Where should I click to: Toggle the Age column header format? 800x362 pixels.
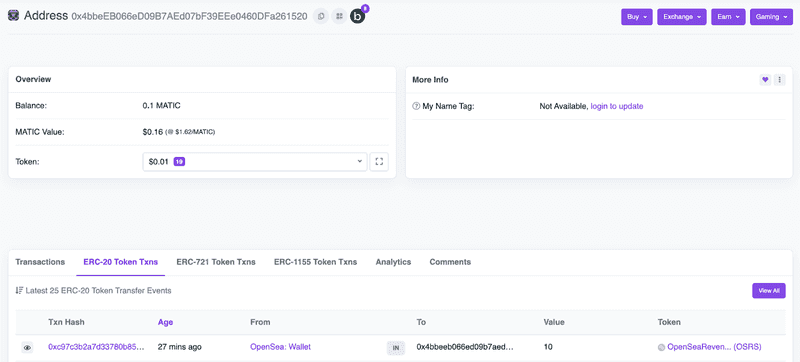(x=165, y=322)
